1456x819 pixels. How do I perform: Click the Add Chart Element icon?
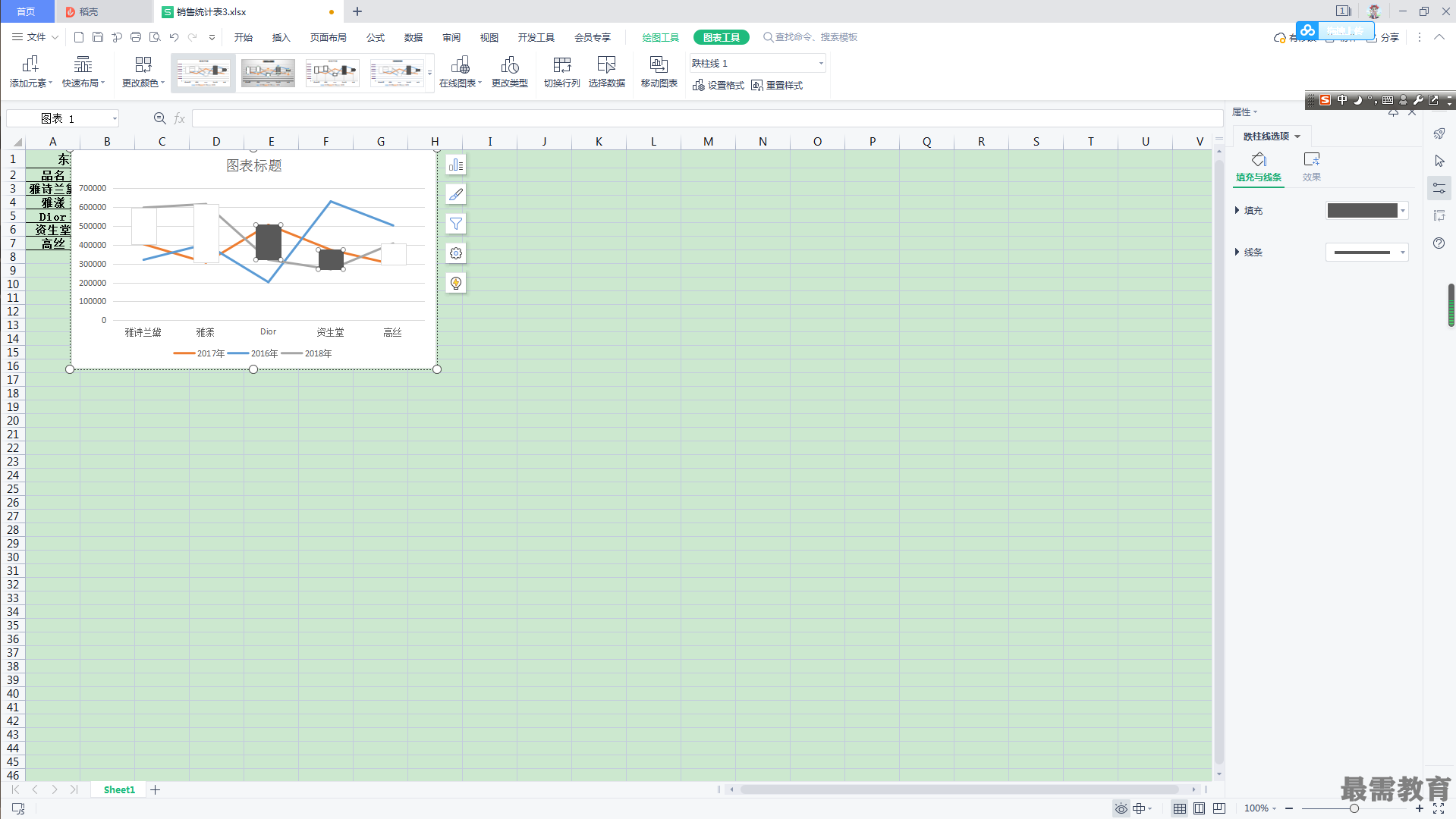pyautogui.click(x=30, y=64)
